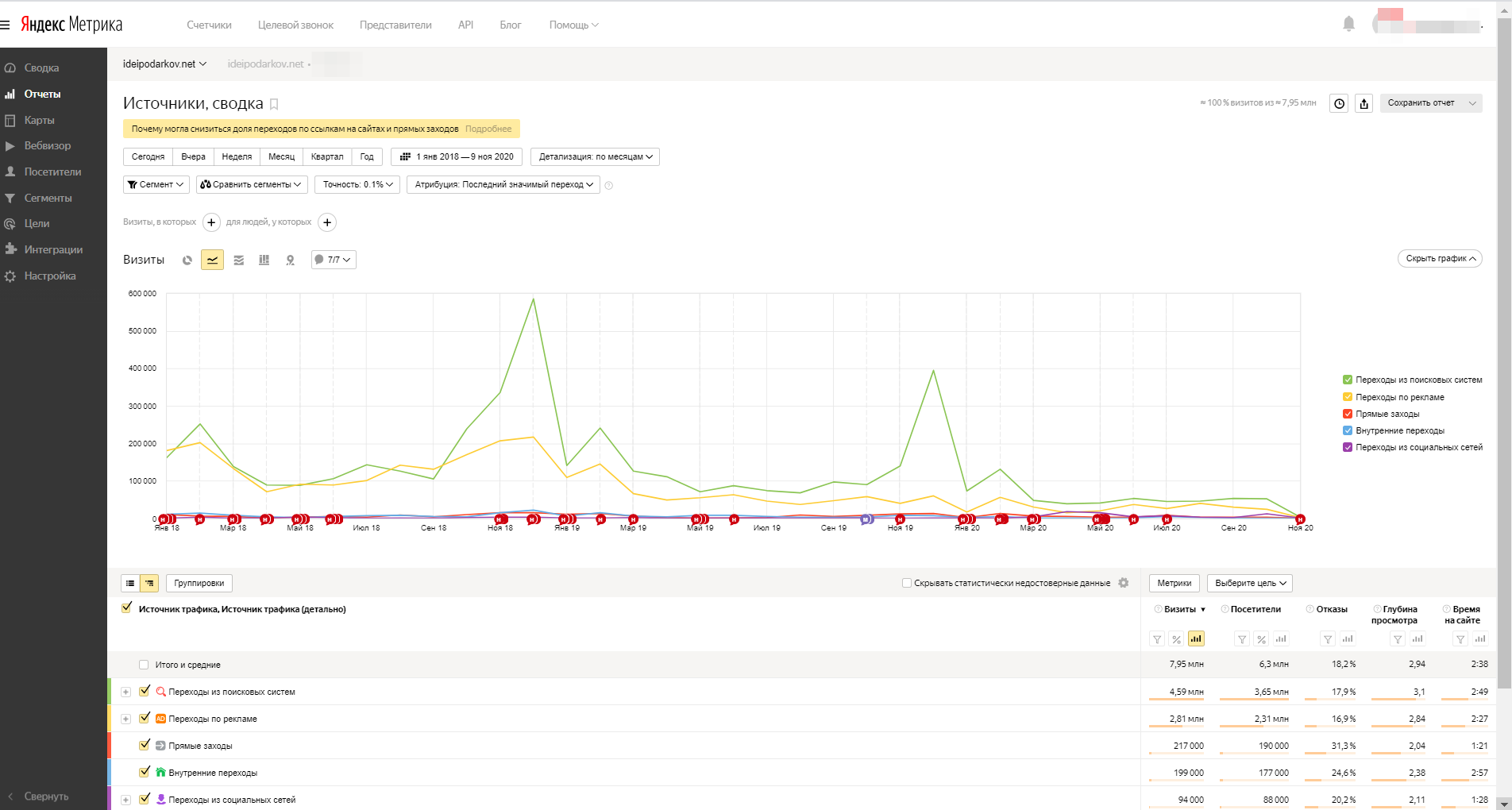The width and height of the screenshot is (1512, 810).
Task: Expand the Переходы из поисковых систем row
Action: pyautogui.click(x=125, y=692)
